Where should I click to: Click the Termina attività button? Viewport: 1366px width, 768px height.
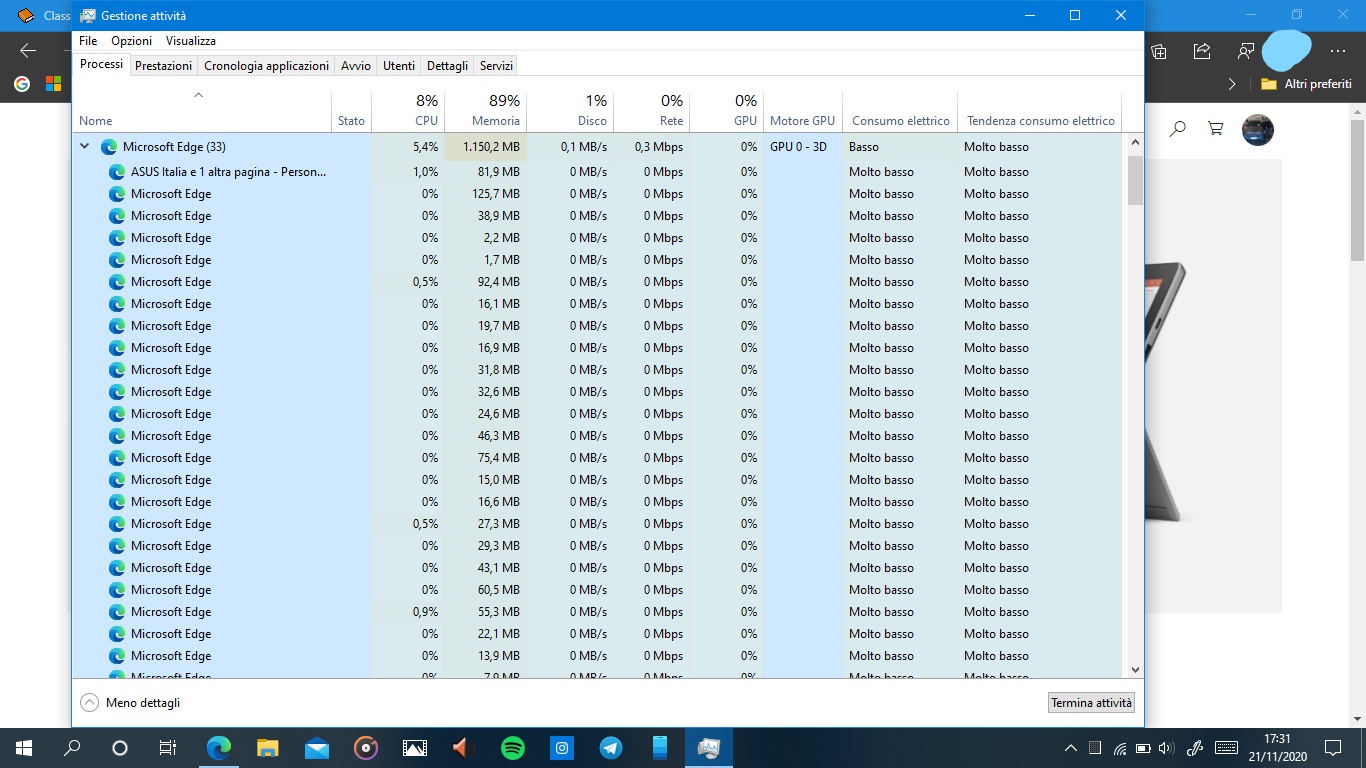[1091, 703]
